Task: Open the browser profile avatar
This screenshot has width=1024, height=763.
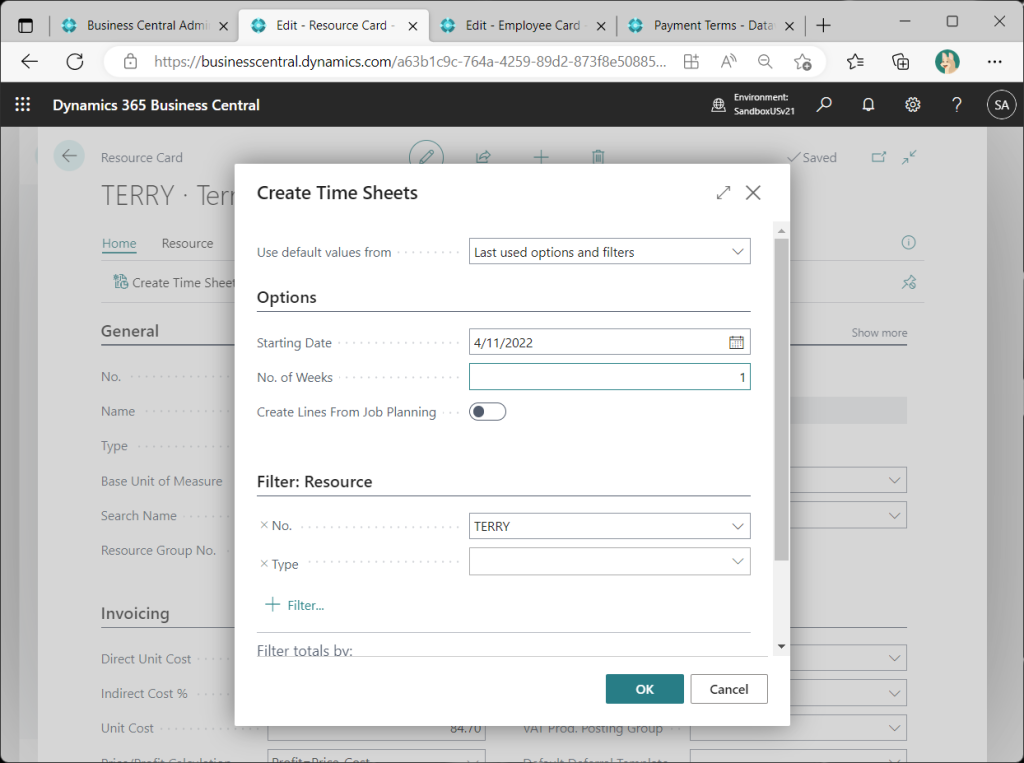Action: 947,61
